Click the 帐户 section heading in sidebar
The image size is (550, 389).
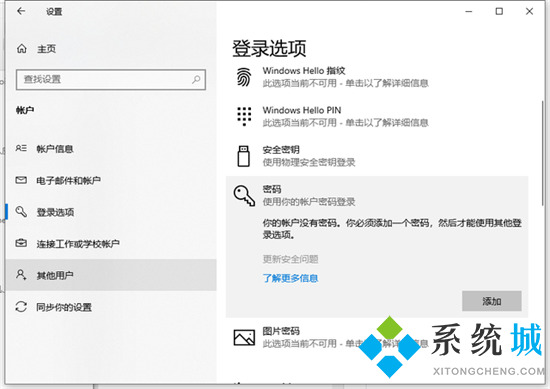(25, 110)
